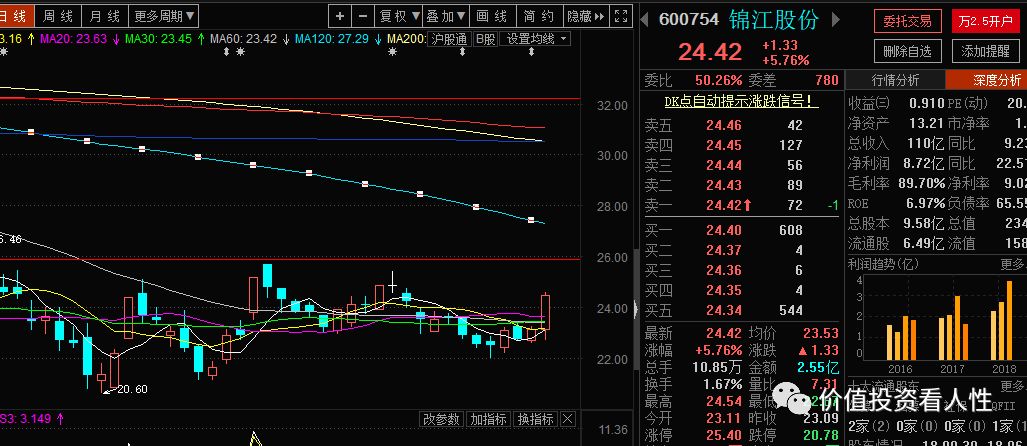The image size is (1027, 446).
Task: Click the 2018 profit trend bar group
Action: (1003, 320)
